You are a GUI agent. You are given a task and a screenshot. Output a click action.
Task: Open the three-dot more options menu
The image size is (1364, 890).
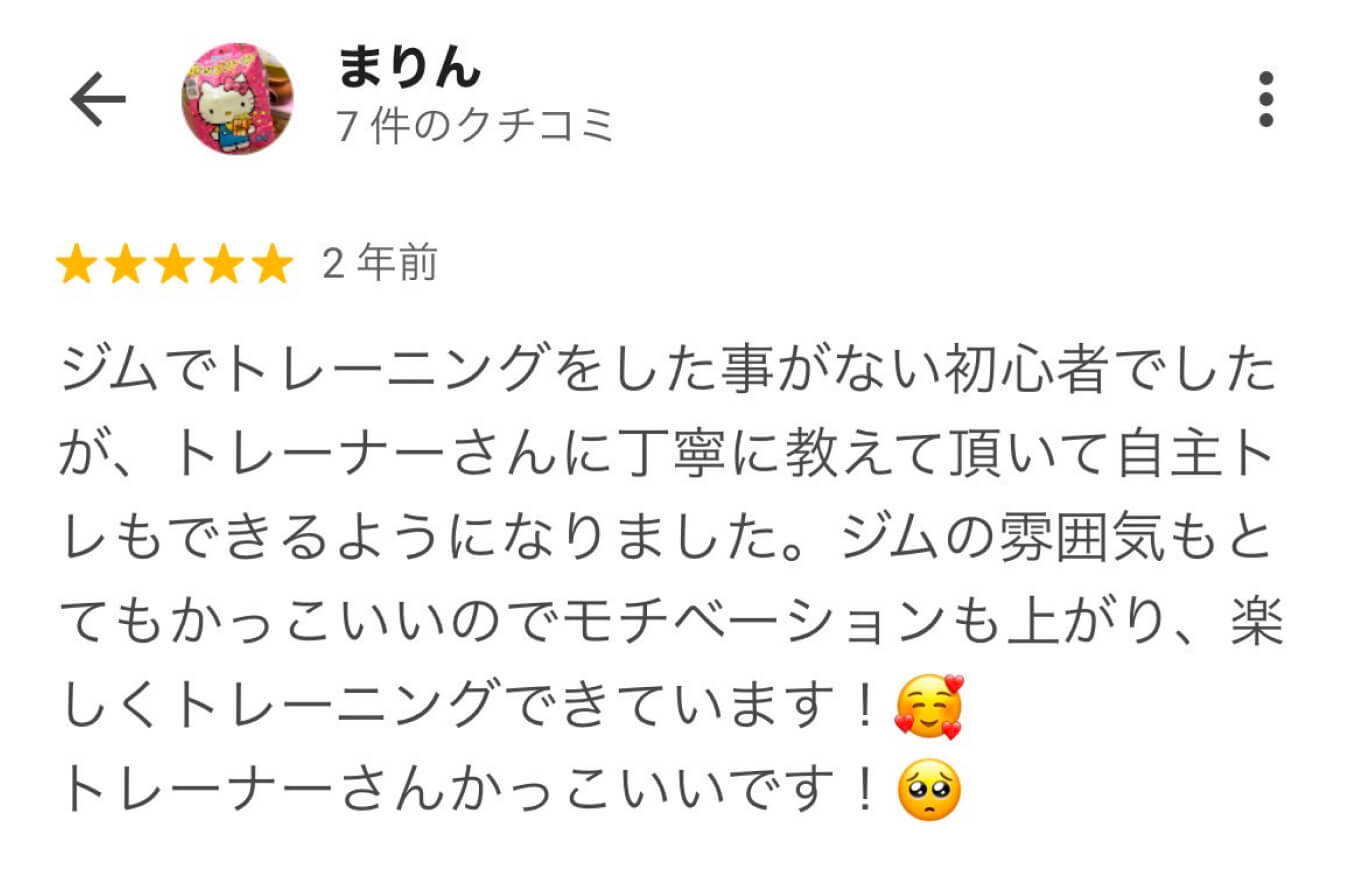click(1266, 100)
